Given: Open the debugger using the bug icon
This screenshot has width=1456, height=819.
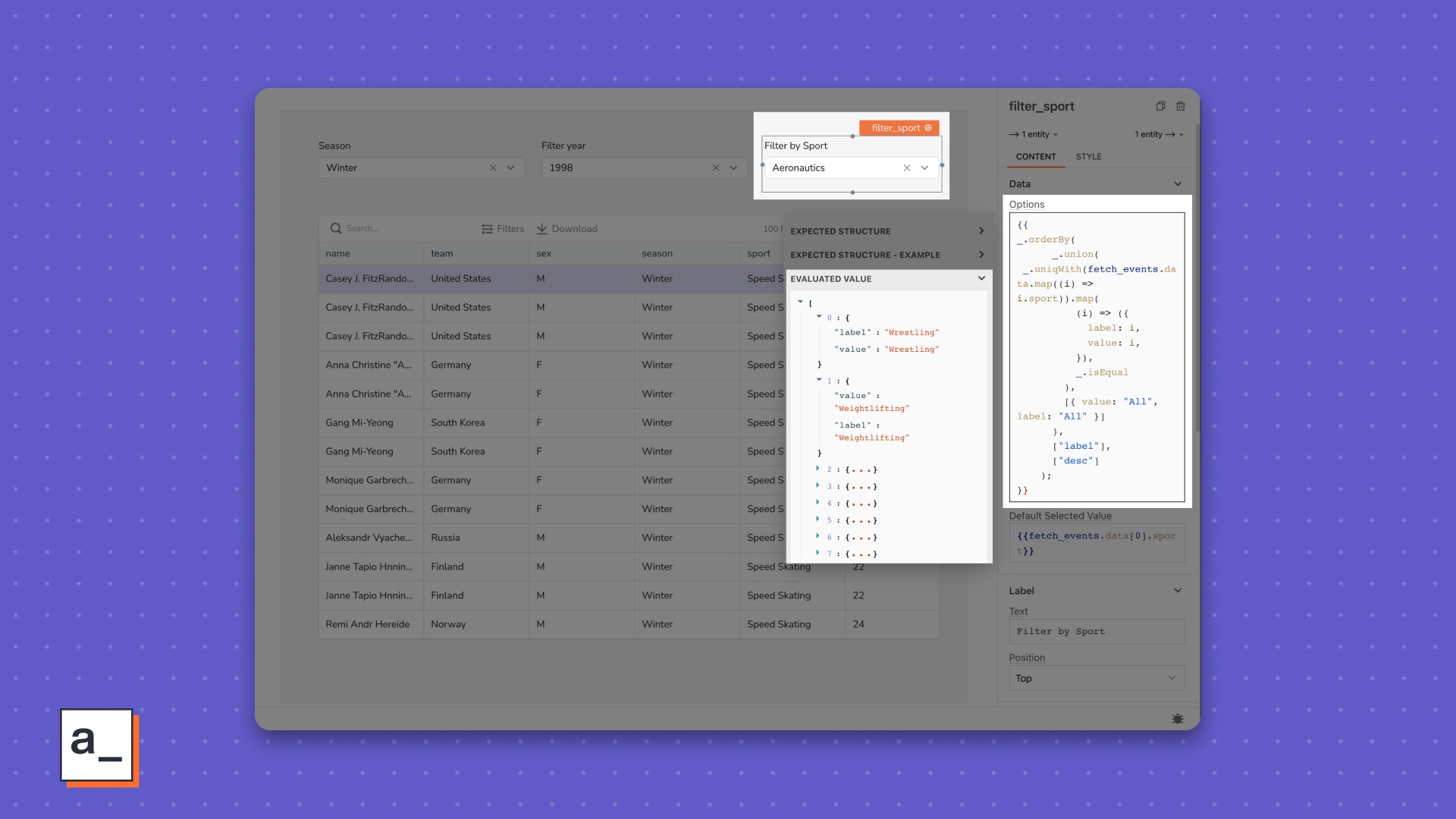Looking at the screenshot, I should (x=1177, y=718).
